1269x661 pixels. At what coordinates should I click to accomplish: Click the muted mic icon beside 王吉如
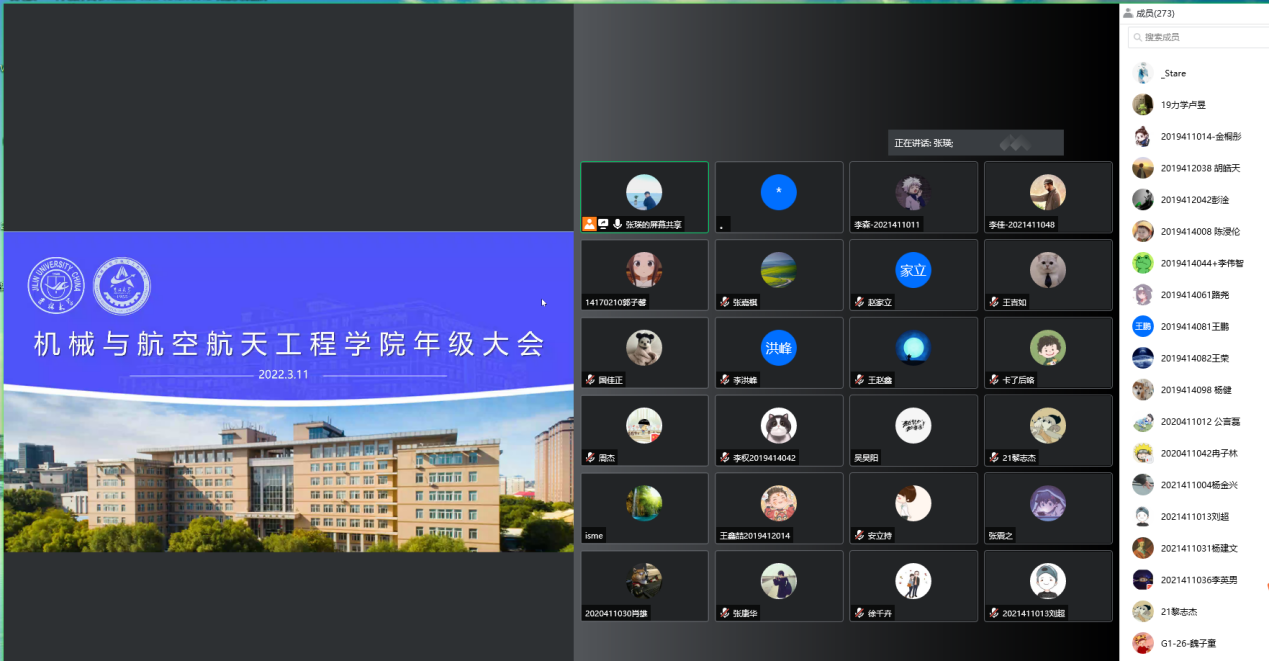[x=994, y=302]
